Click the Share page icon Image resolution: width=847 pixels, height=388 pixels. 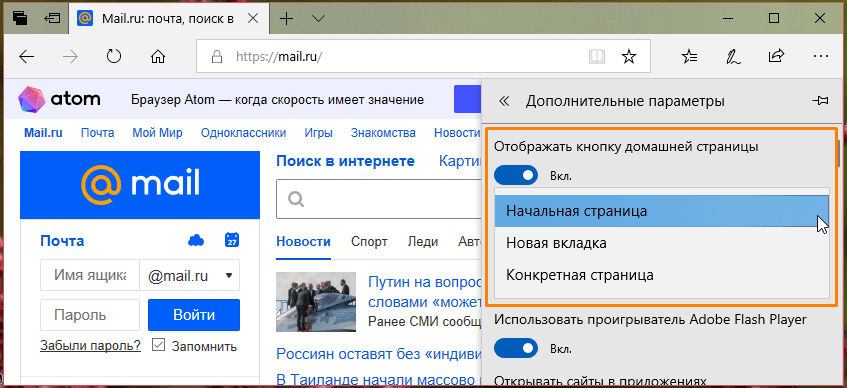(776, 56)
